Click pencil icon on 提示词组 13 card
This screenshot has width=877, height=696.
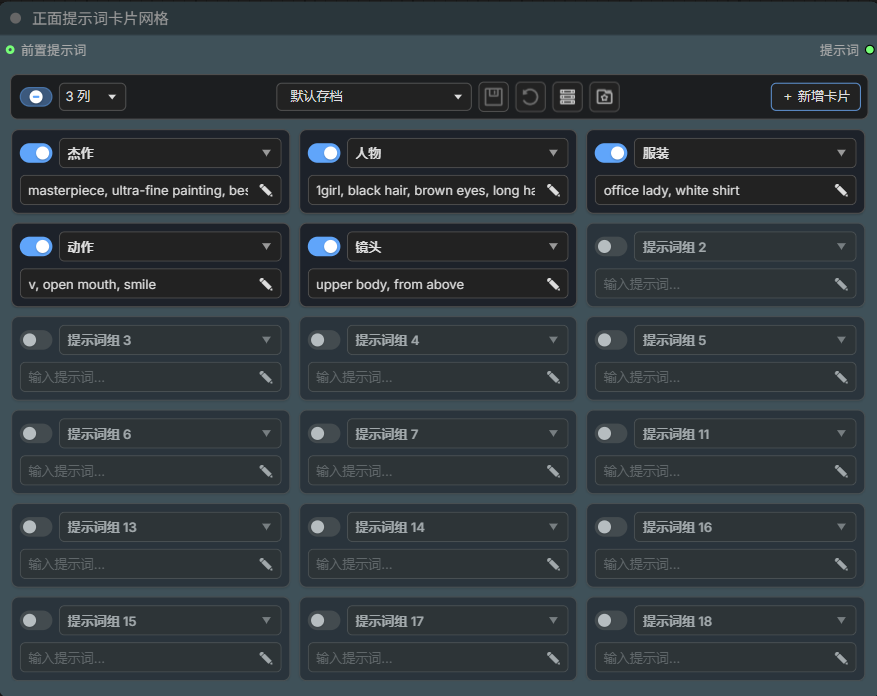266,565
